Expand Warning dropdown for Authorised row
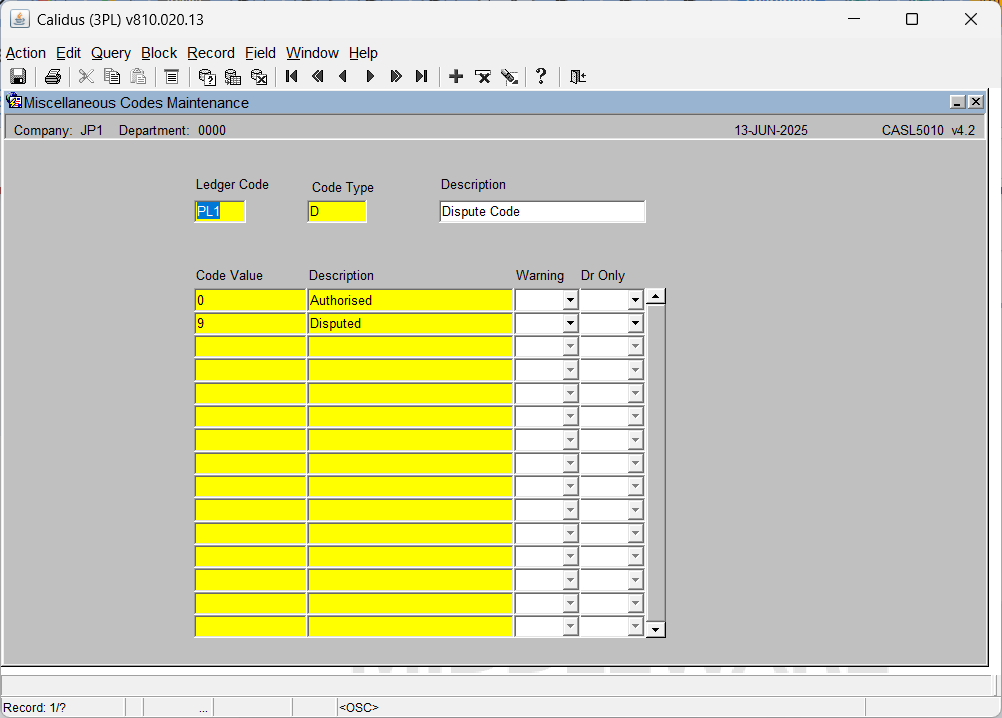 571,300
